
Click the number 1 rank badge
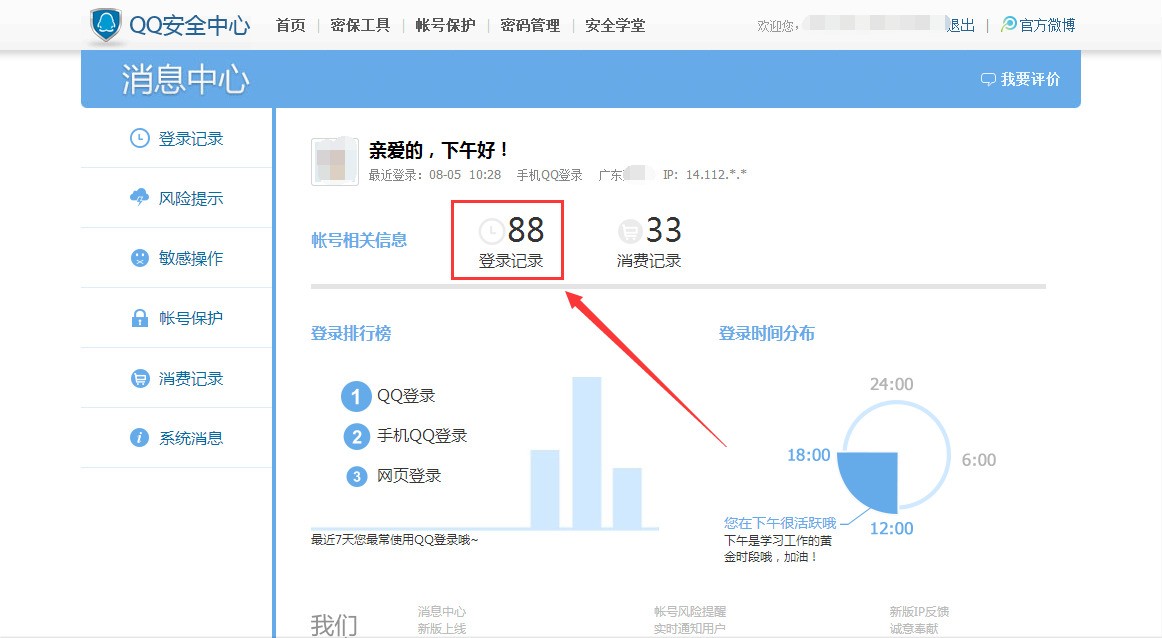pos(356,396)
